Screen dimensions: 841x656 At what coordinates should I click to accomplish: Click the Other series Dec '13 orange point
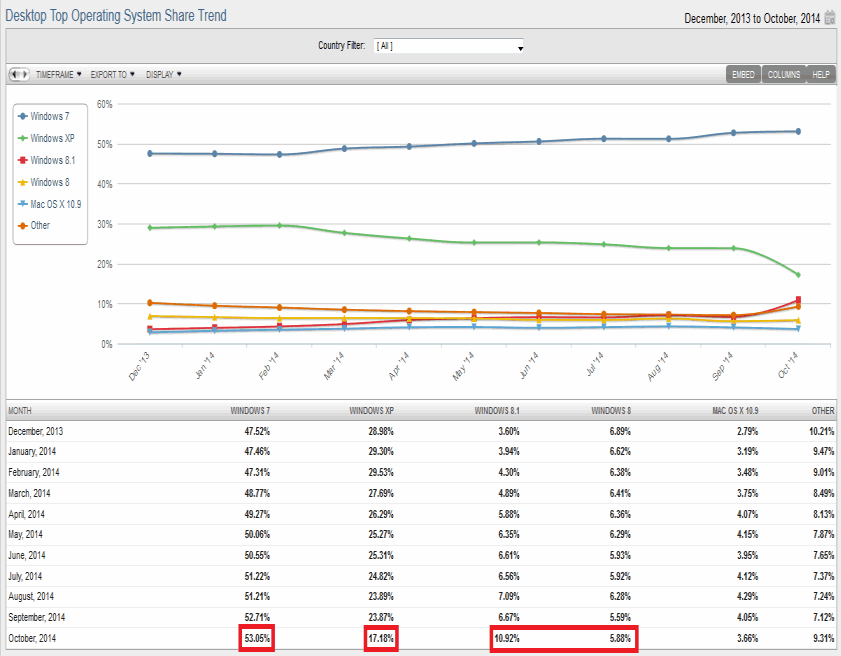pyautogui.click(x=150, y=303)
